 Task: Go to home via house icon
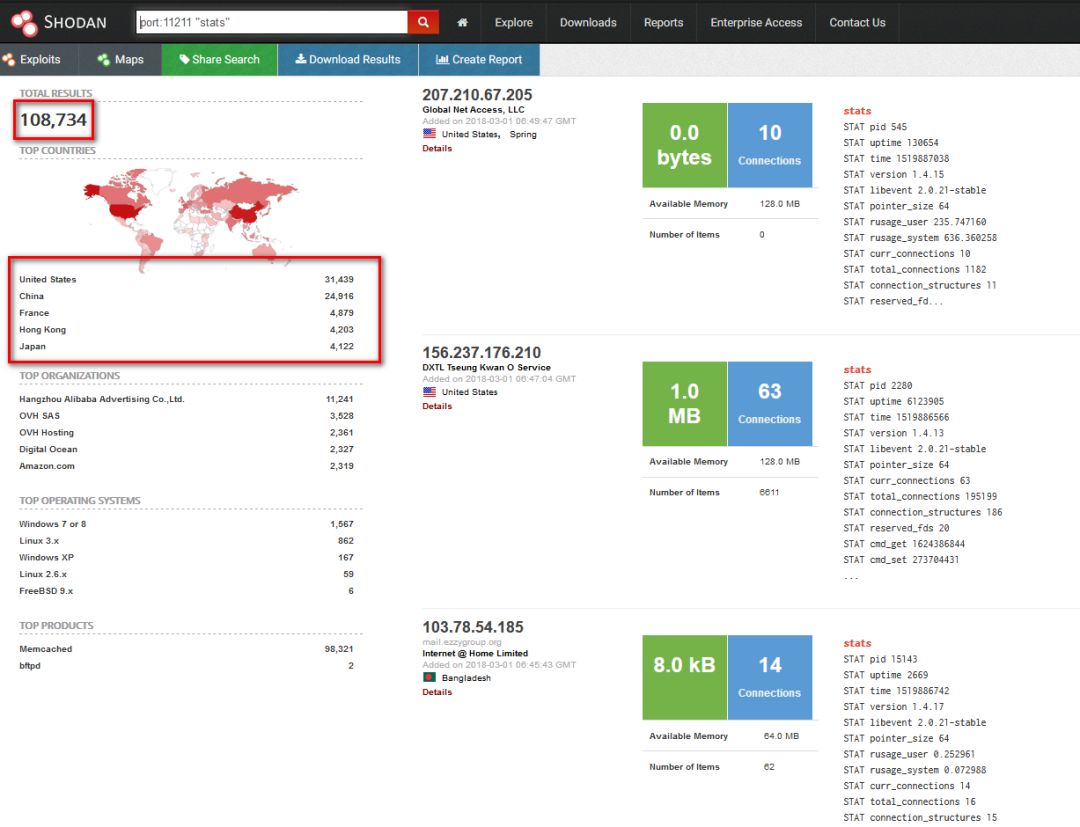point(462,23)
